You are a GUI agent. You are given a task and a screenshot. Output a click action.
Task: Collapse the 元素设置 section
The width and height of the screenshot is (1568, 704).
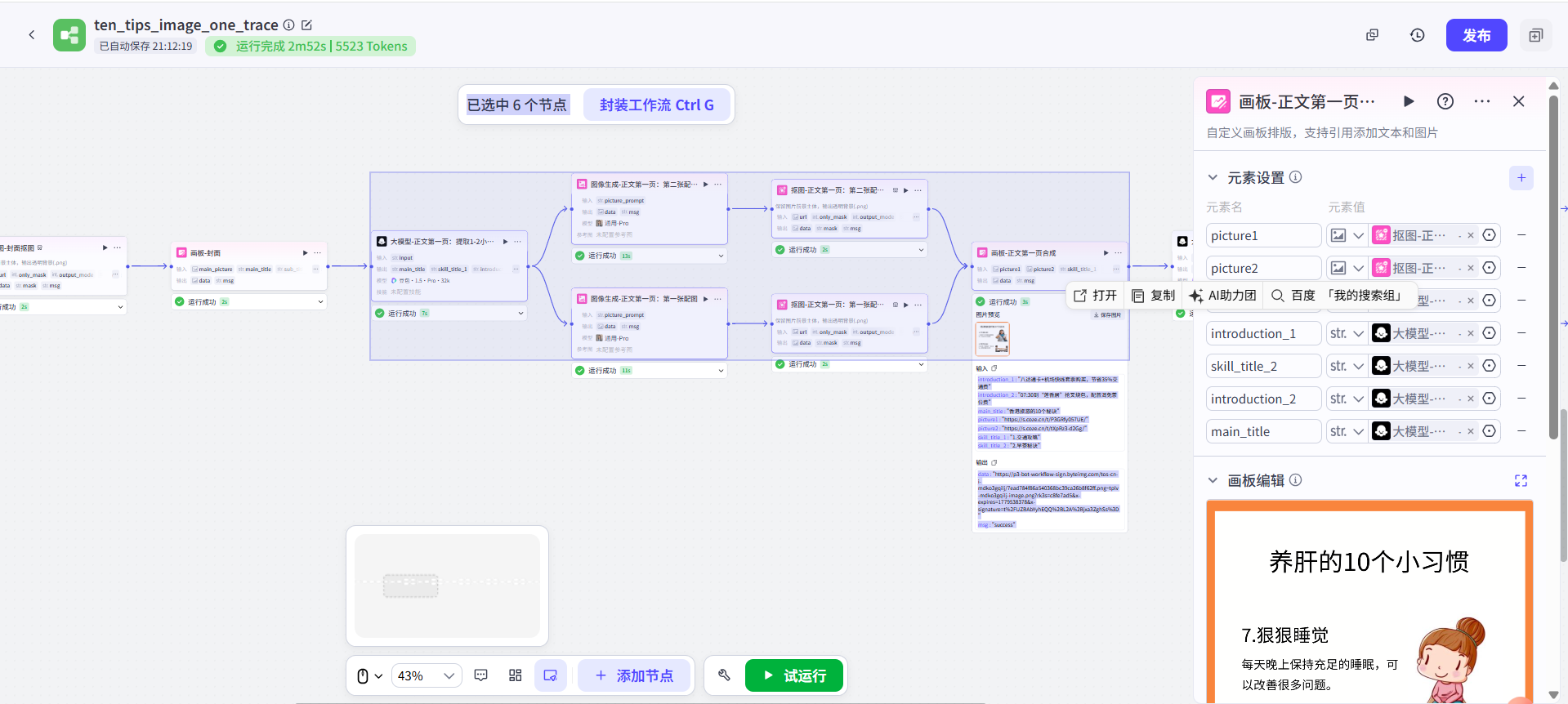[x=1213, y=177]
